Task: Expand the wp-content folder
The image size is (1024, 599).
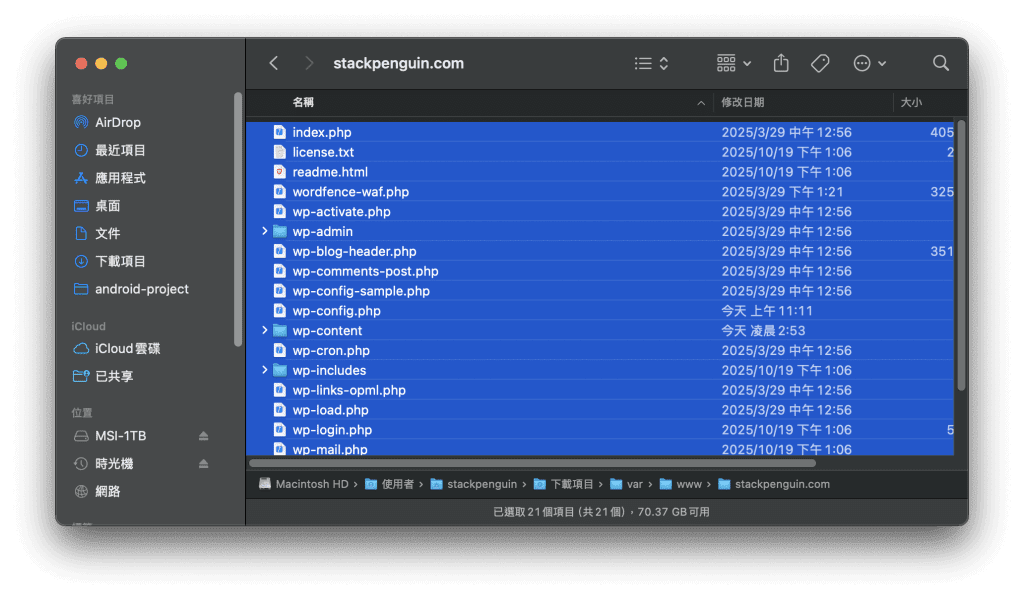Action: pyautogui.click(x=265, y=331)
